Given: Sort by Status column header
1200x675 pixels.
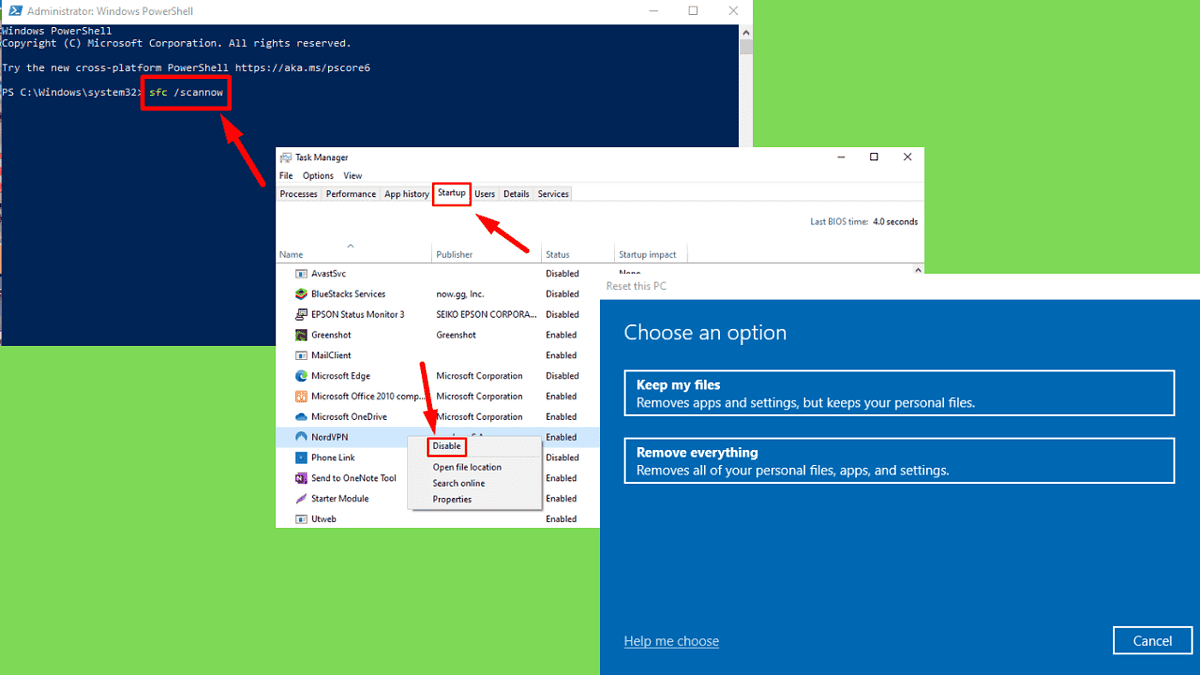Looking at the screenshot, I should tap(557, 255).
